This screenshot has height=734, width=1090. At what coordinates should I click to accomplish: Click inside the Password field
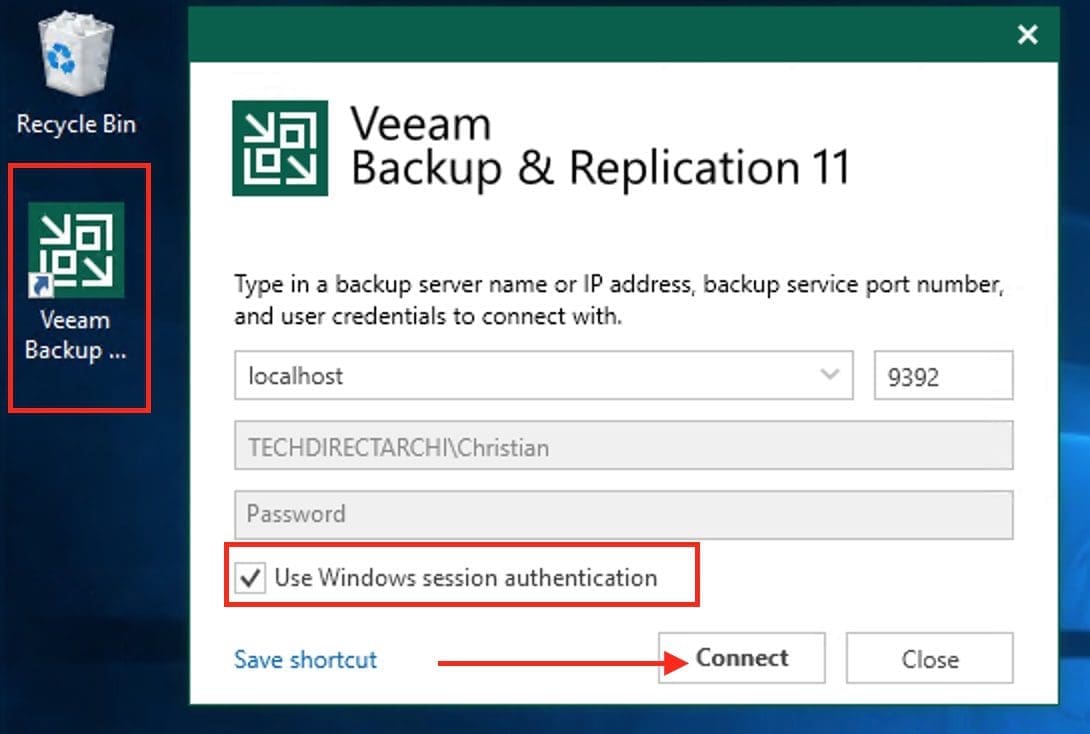[x=622, y=515]
